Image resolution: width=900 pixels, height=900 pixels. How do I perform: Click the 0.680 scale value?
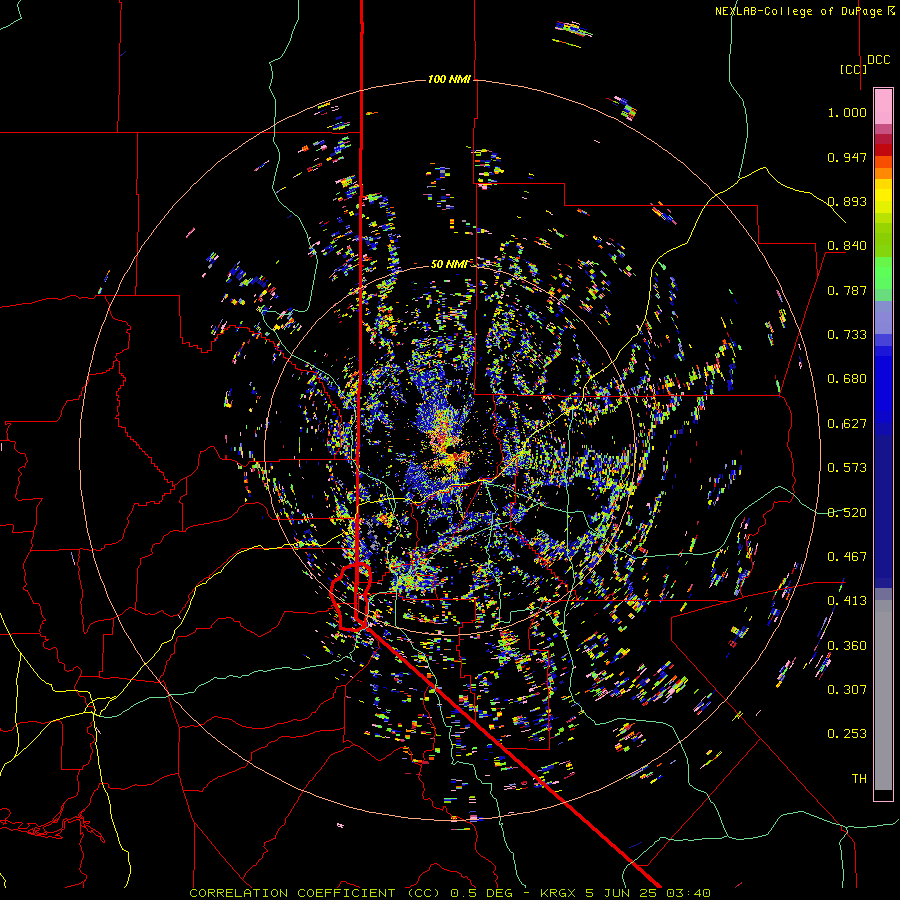847,379
